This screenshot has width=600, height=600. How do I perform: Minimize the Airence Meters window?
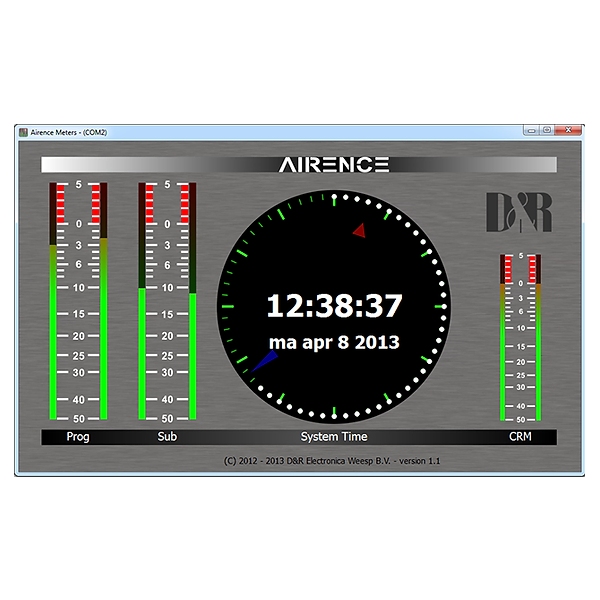pos(532,130)
